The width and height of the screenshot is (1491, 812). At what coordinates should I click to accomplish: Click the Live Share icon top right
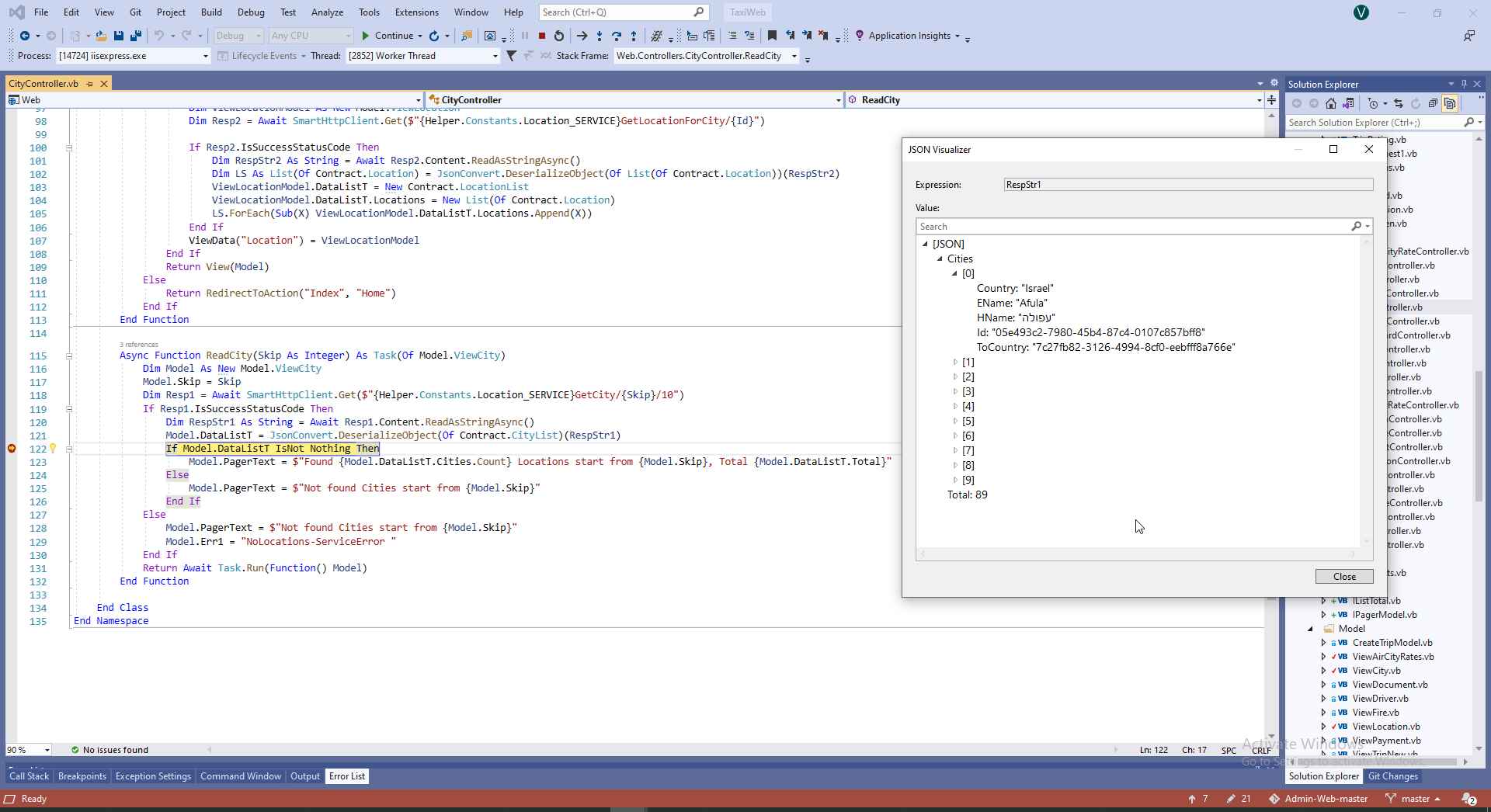coord(1468,36)
